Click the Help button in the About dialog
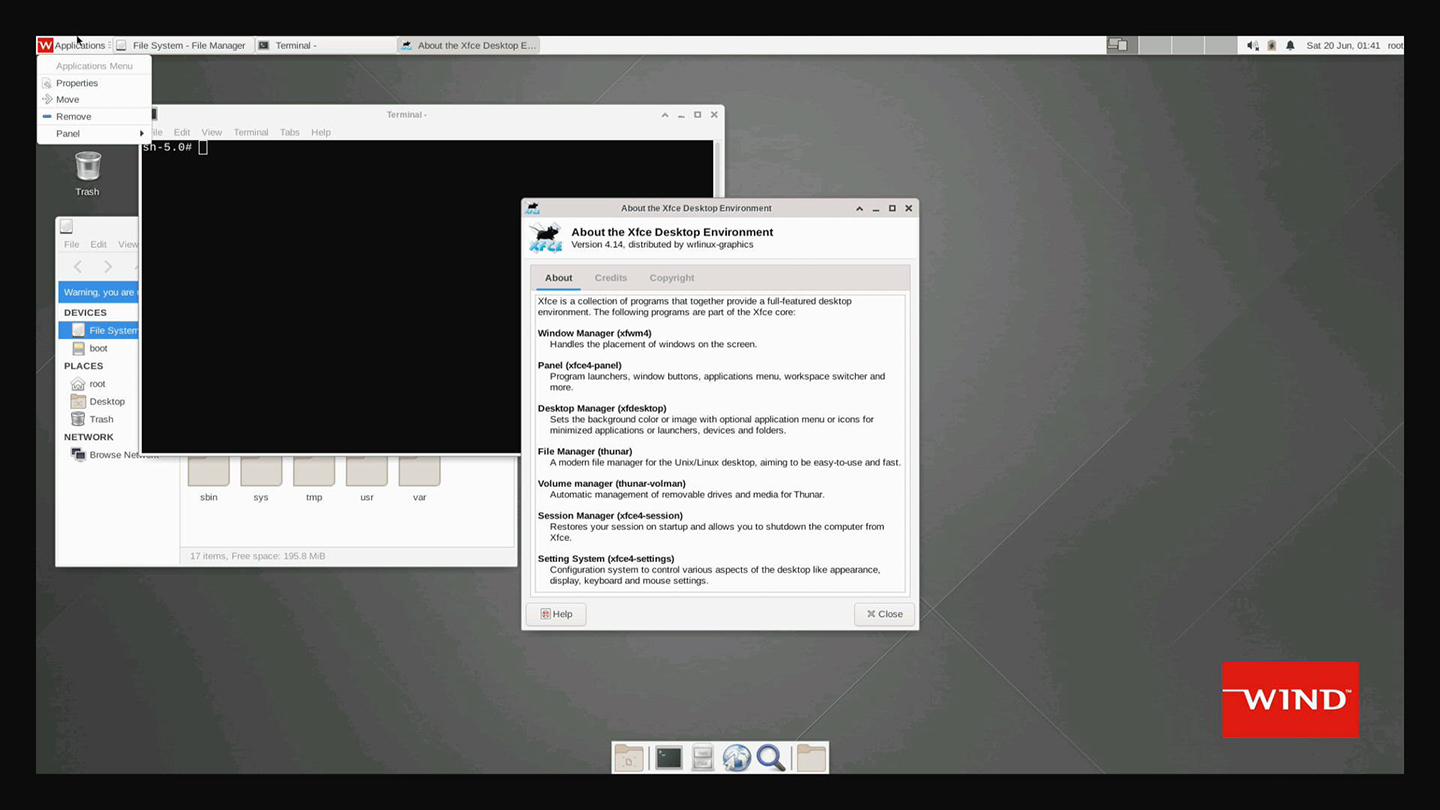Screen dimensions: 1440x810 coord(556,614)
